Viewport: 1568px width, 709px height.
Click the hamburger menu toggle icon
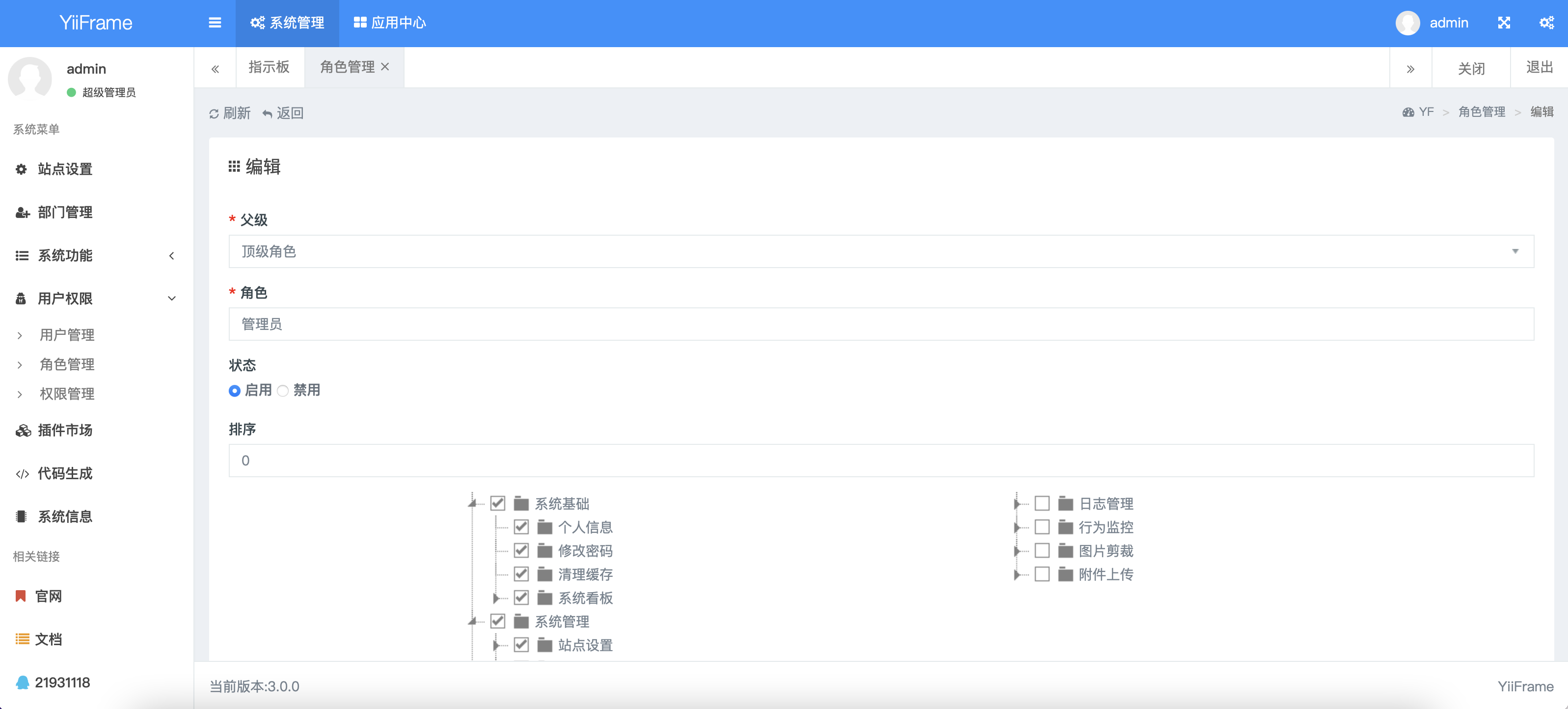(x=214, y=23)
